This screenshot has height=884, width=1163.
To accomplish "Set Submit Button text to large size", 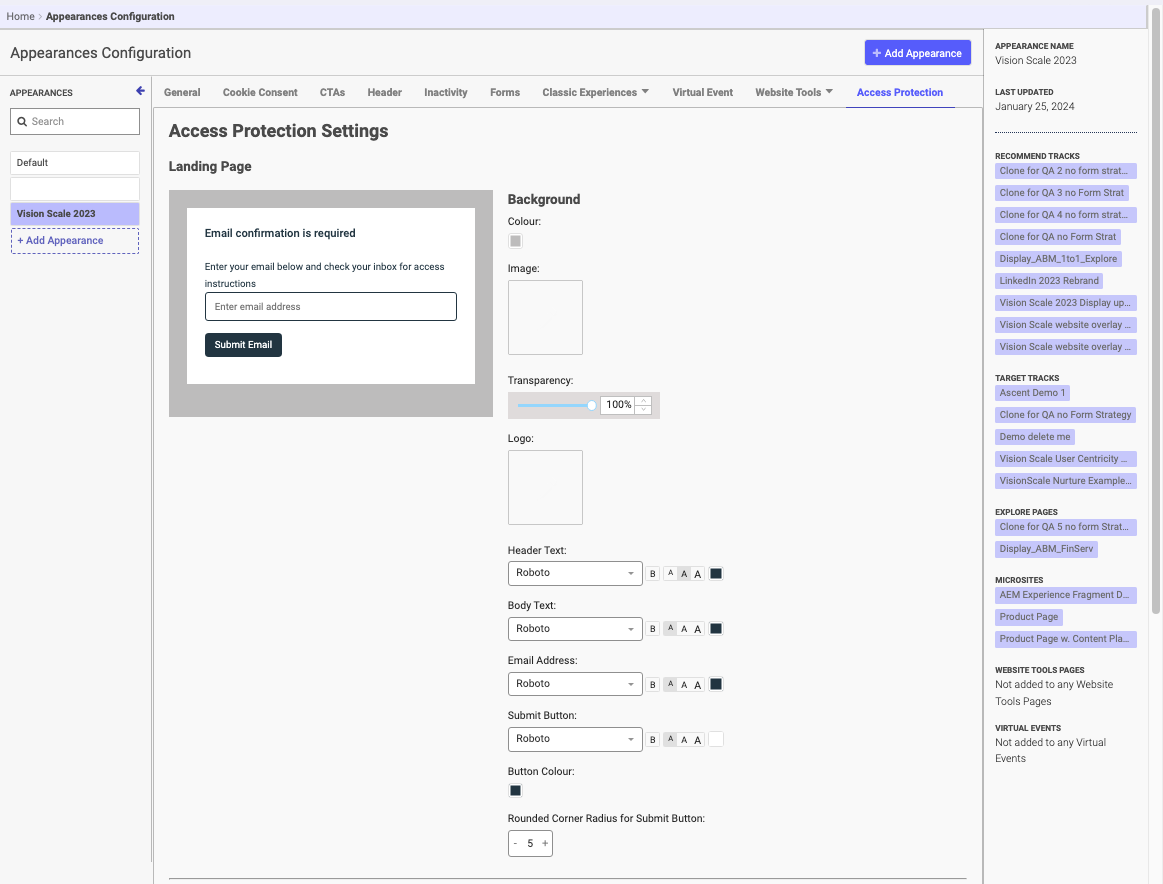I will point(697,739).
